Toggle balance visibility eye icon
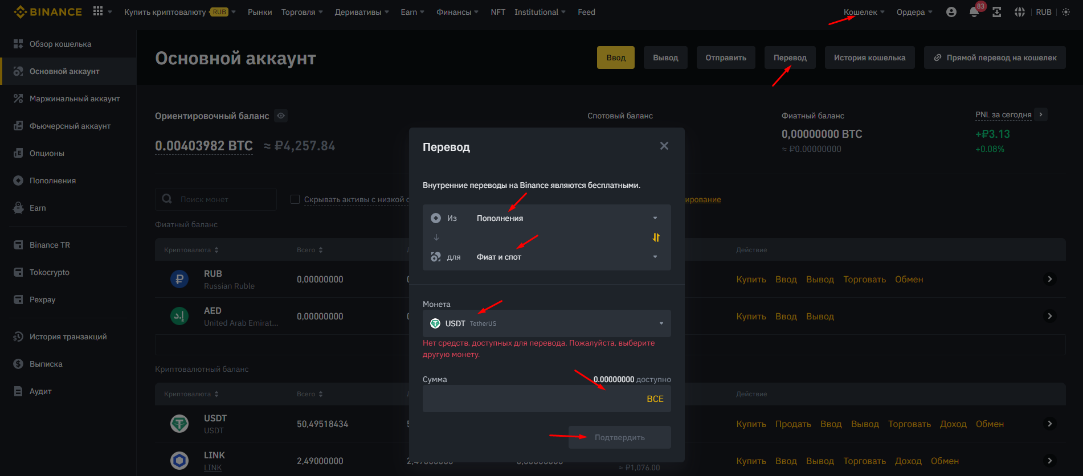 coord(281,115)
